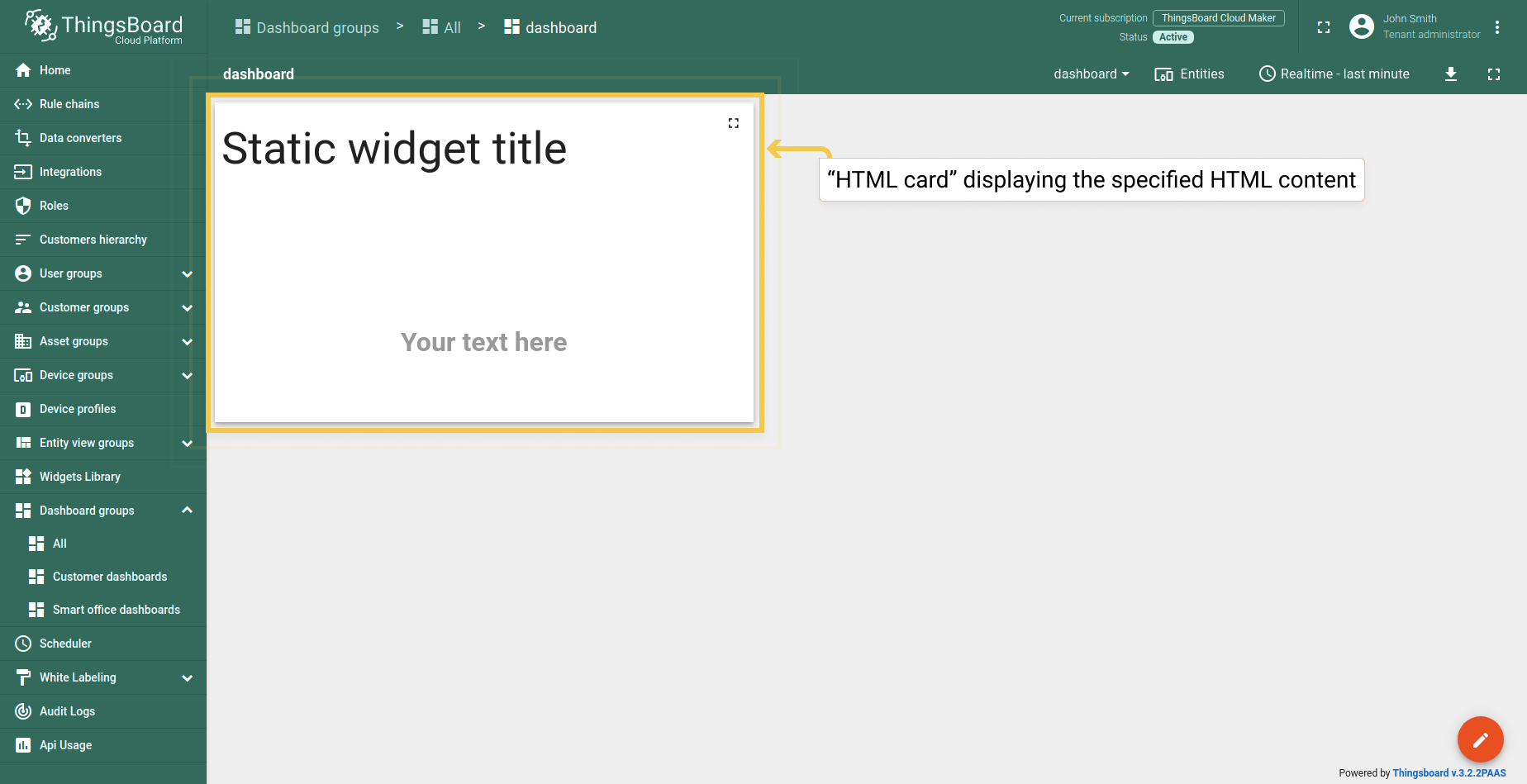Click the ThingsBoard logo
Screen dimensions: 1527x784
(103, 26)
